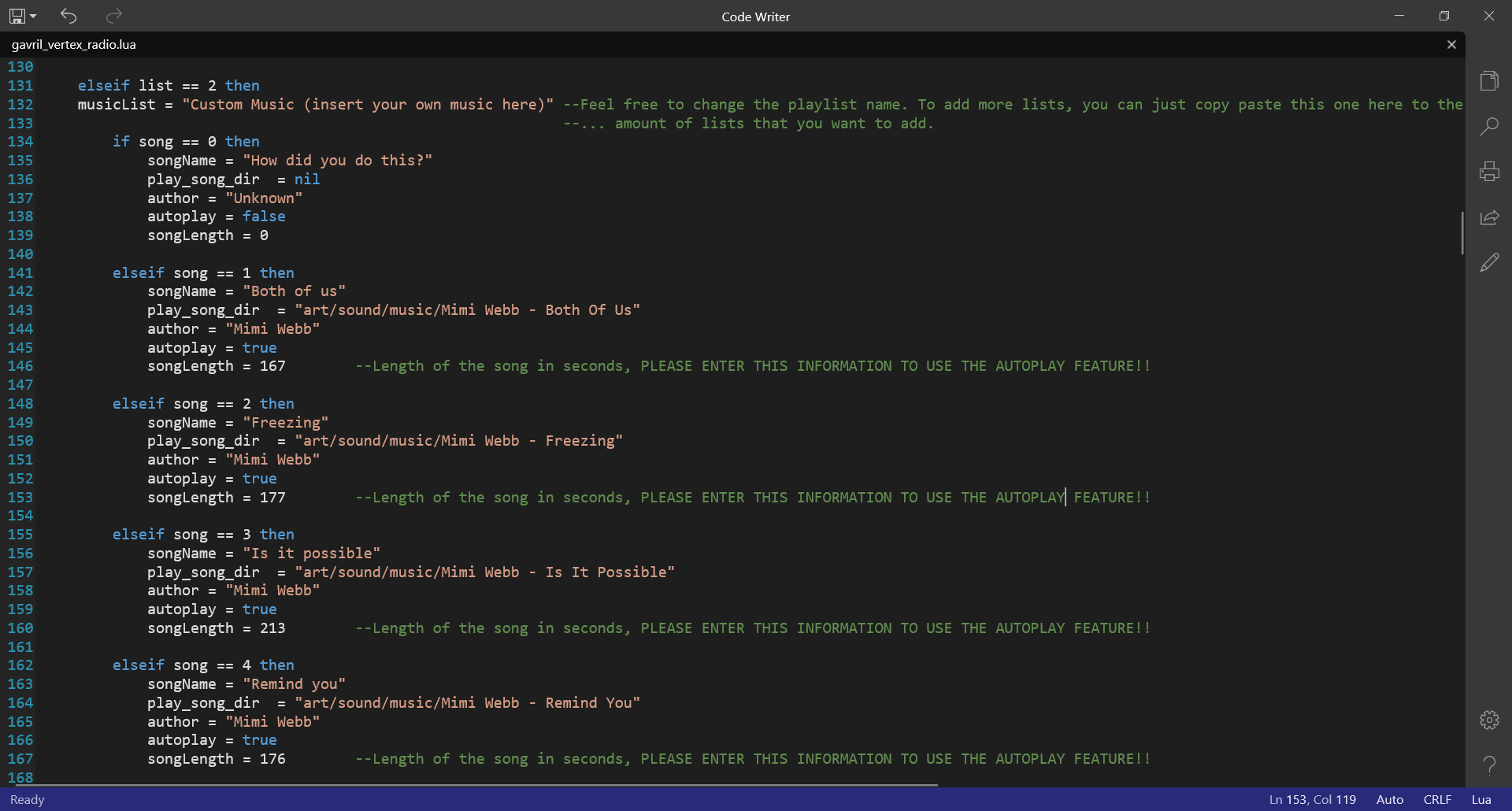Undo the last edit

[x=69, y=16]
